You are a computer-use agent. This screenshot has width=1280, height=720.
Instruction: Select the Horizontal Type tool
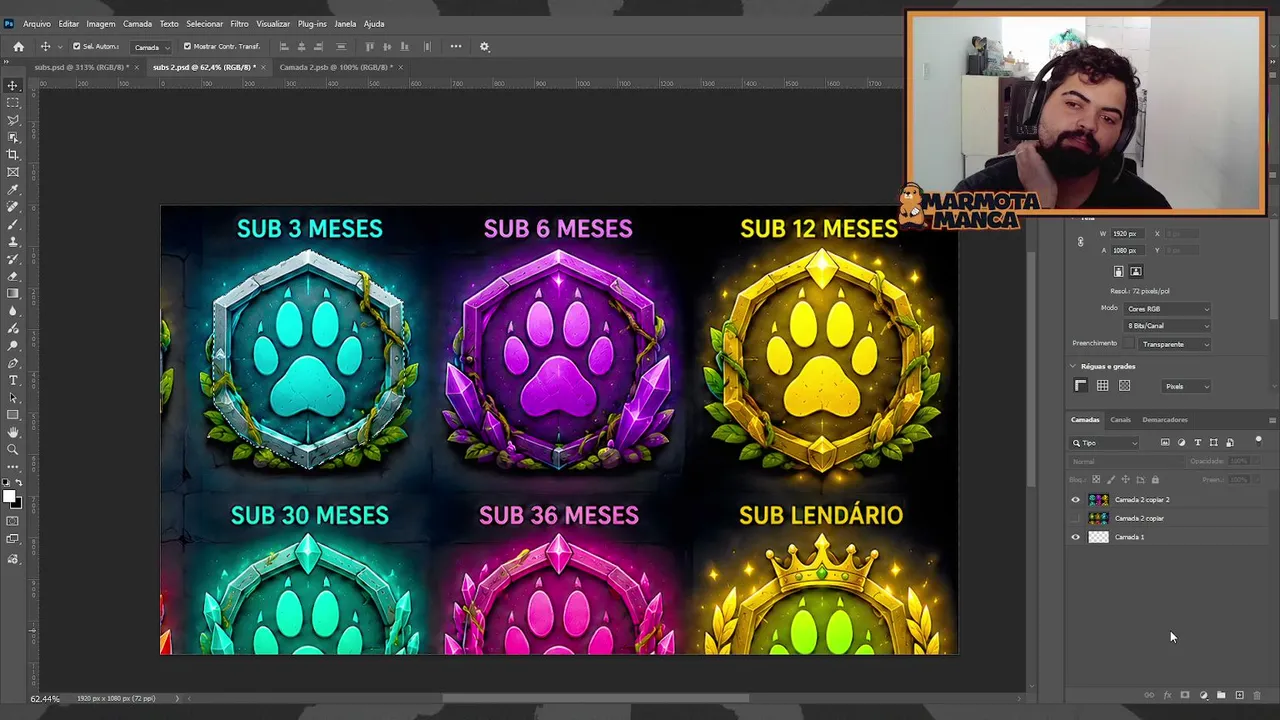point(13,380)
